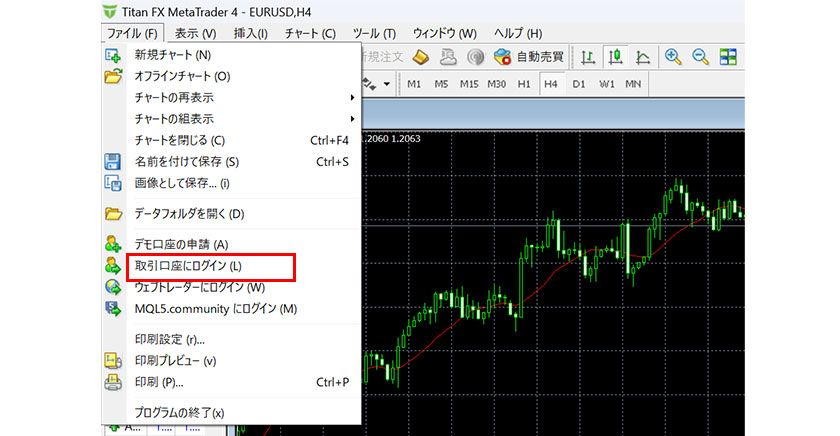
Task: Open the ウィンドウ (W) menu
Action: [445, 33]
